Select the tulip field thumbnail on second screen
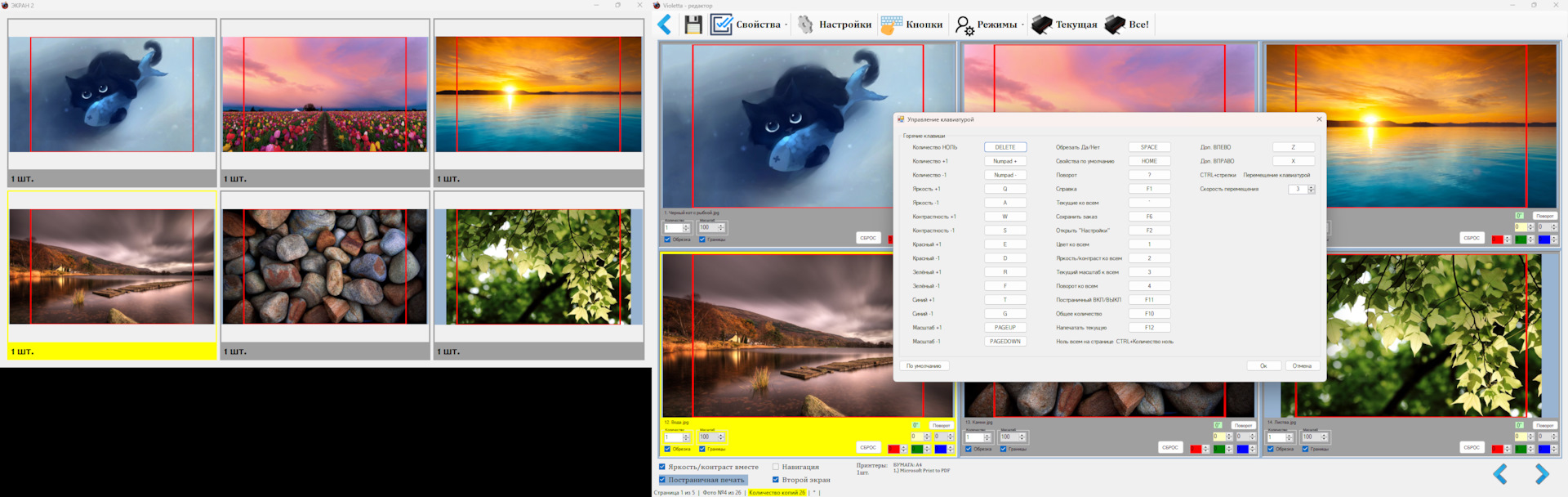This screenshot has width=1568, height=497. click(325, 94)
